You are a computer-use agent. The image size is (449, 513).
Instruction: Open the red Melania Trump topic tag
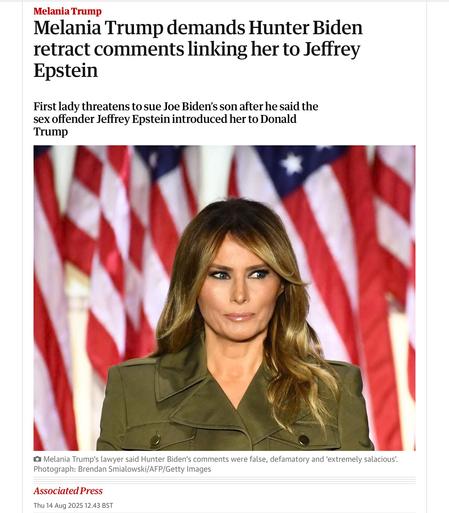(68, 11)
